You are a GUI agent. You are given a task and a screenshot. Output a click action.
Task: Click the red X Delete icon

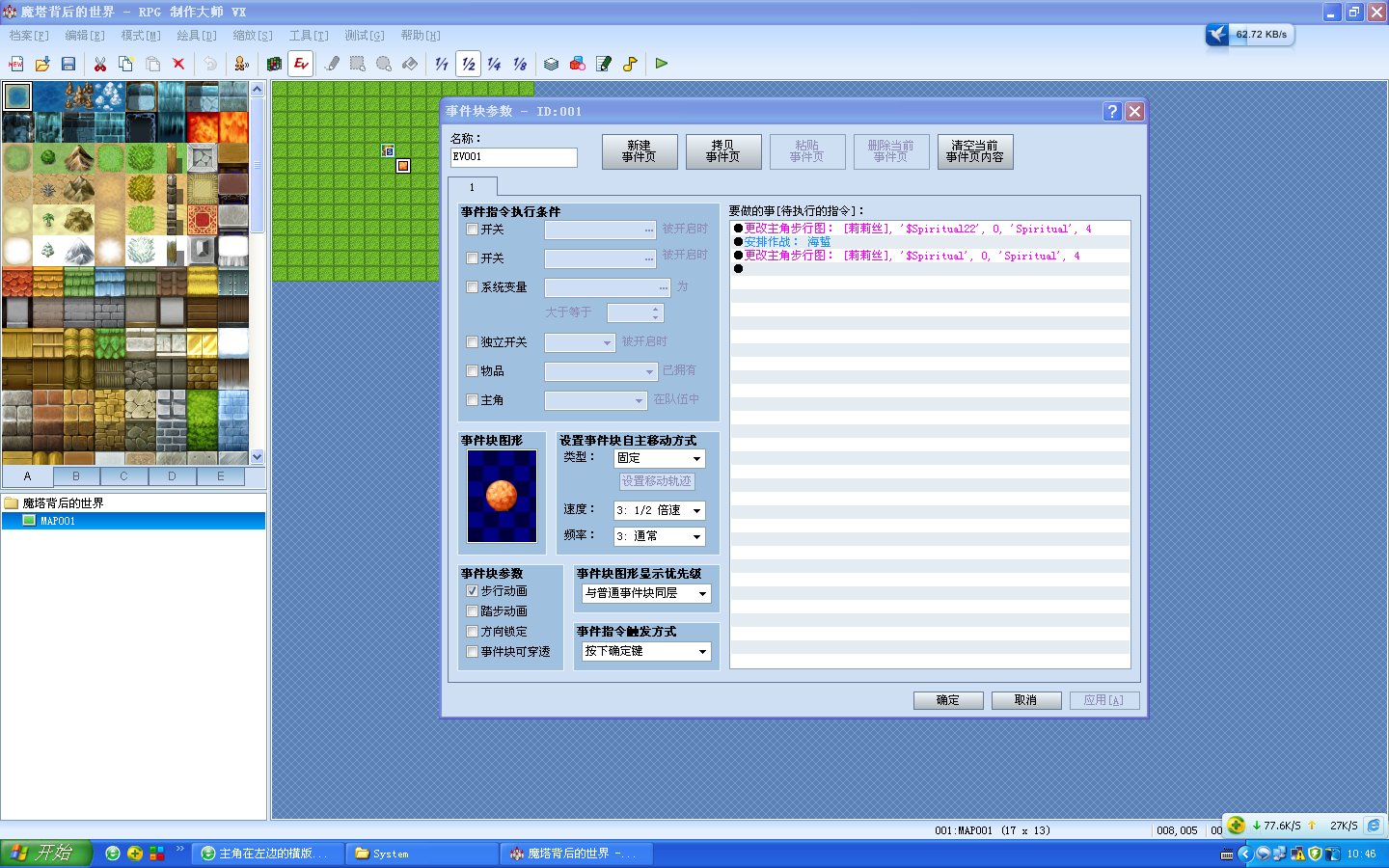click(x=178, y=64)
